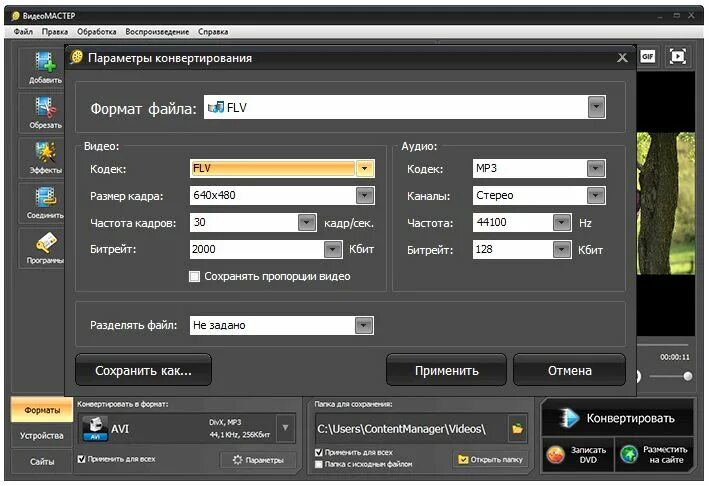Screen dimensions: 709x486
Task: Click the Сохранить как... button
Action: [x=143, y=370]
